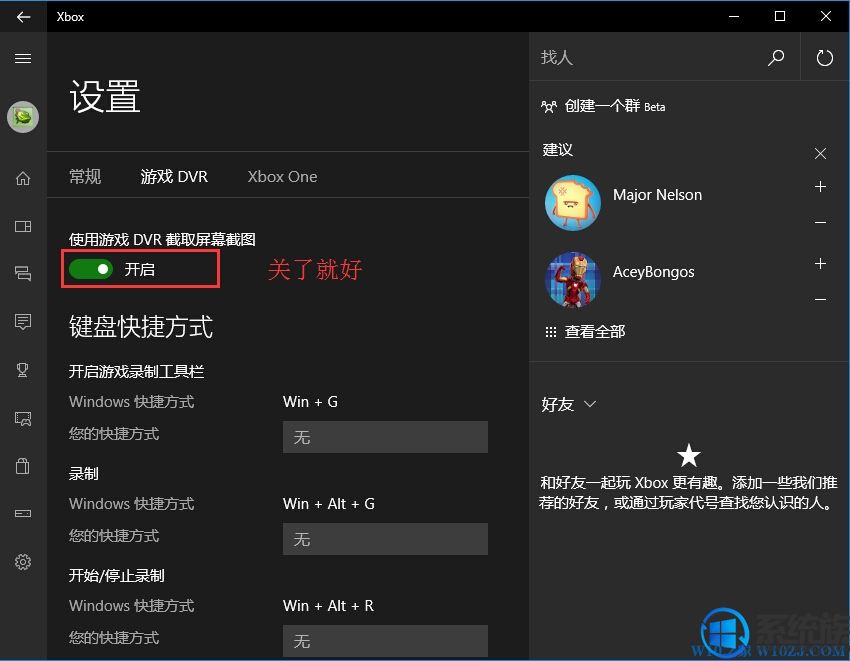Open the Achievements trophy icon
850x661 pixels.
23,370
